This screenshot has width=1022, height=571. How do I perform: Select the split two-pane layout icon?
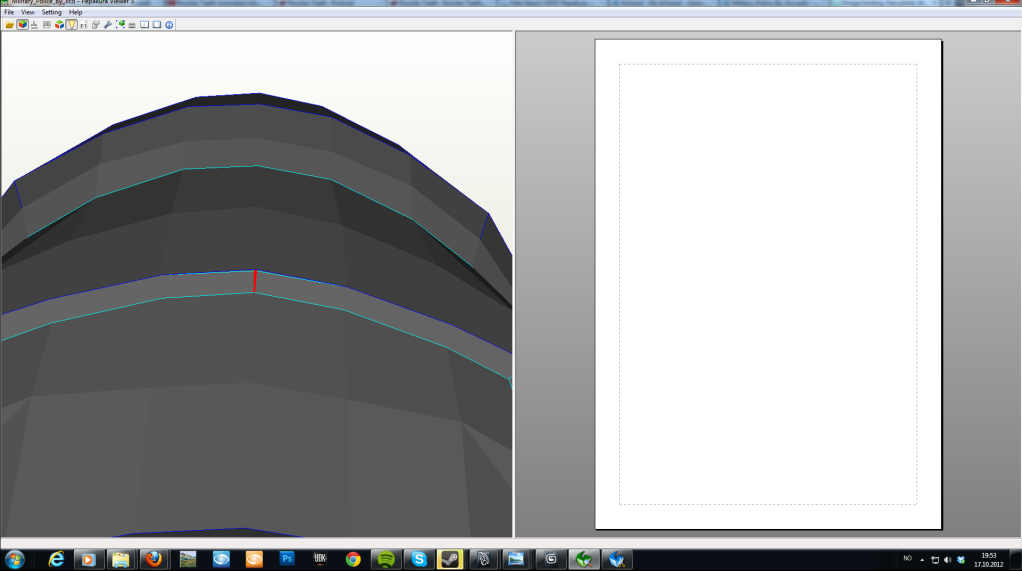click(x=145, y=25)
